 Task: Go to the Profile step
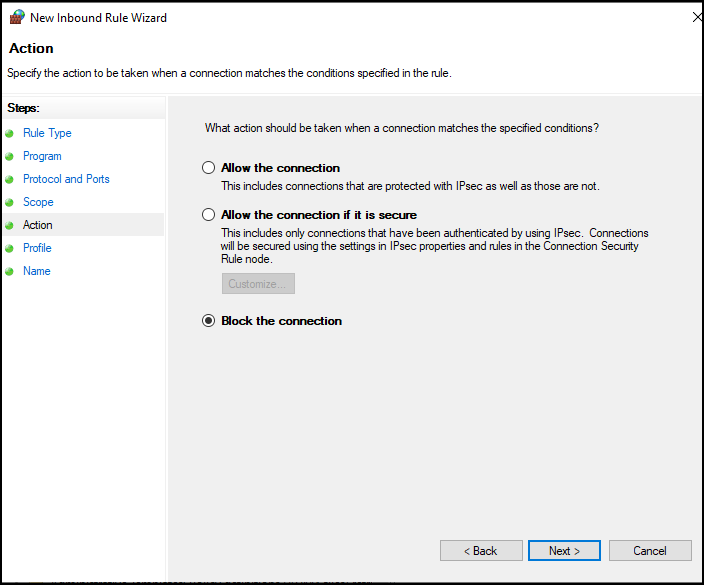37,248
